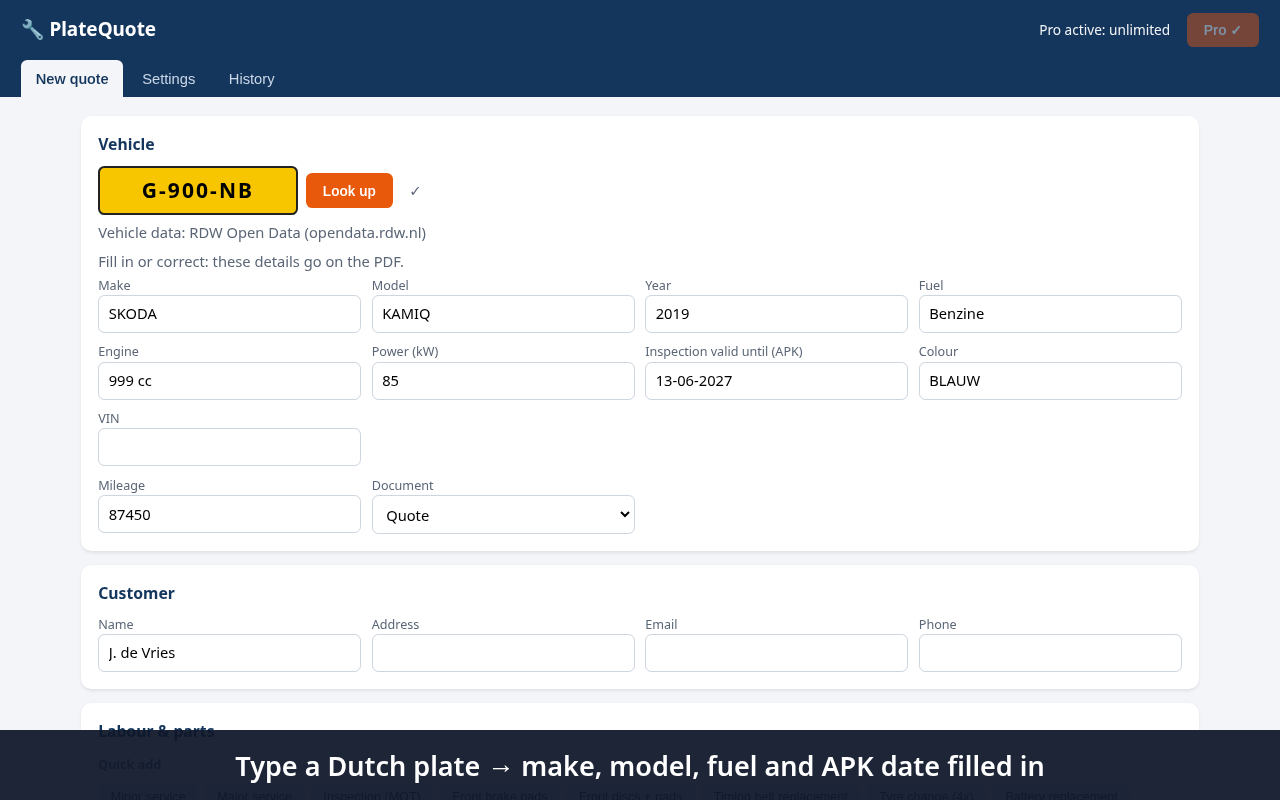Click the Year field with 2019
The image size is (1280, 800).
(776, 314)
